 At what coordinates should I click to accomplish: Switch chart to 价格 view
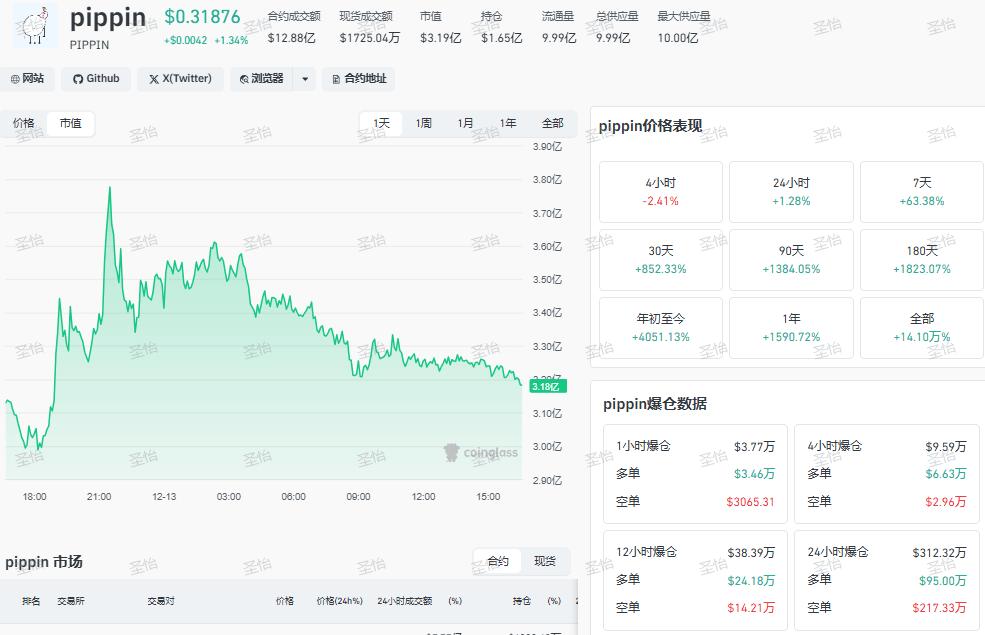(x=24, y=124)
